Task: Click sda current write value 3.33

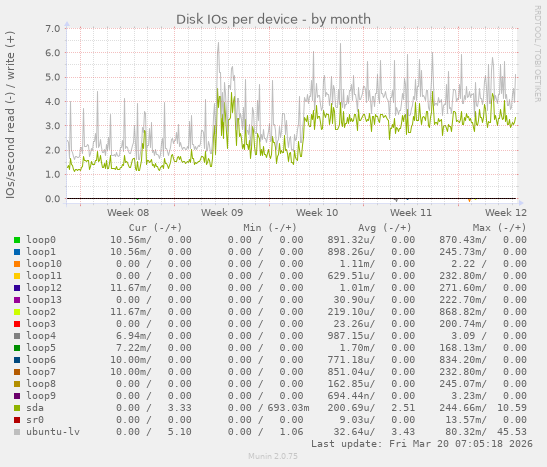Action: [x=179, y=408]
